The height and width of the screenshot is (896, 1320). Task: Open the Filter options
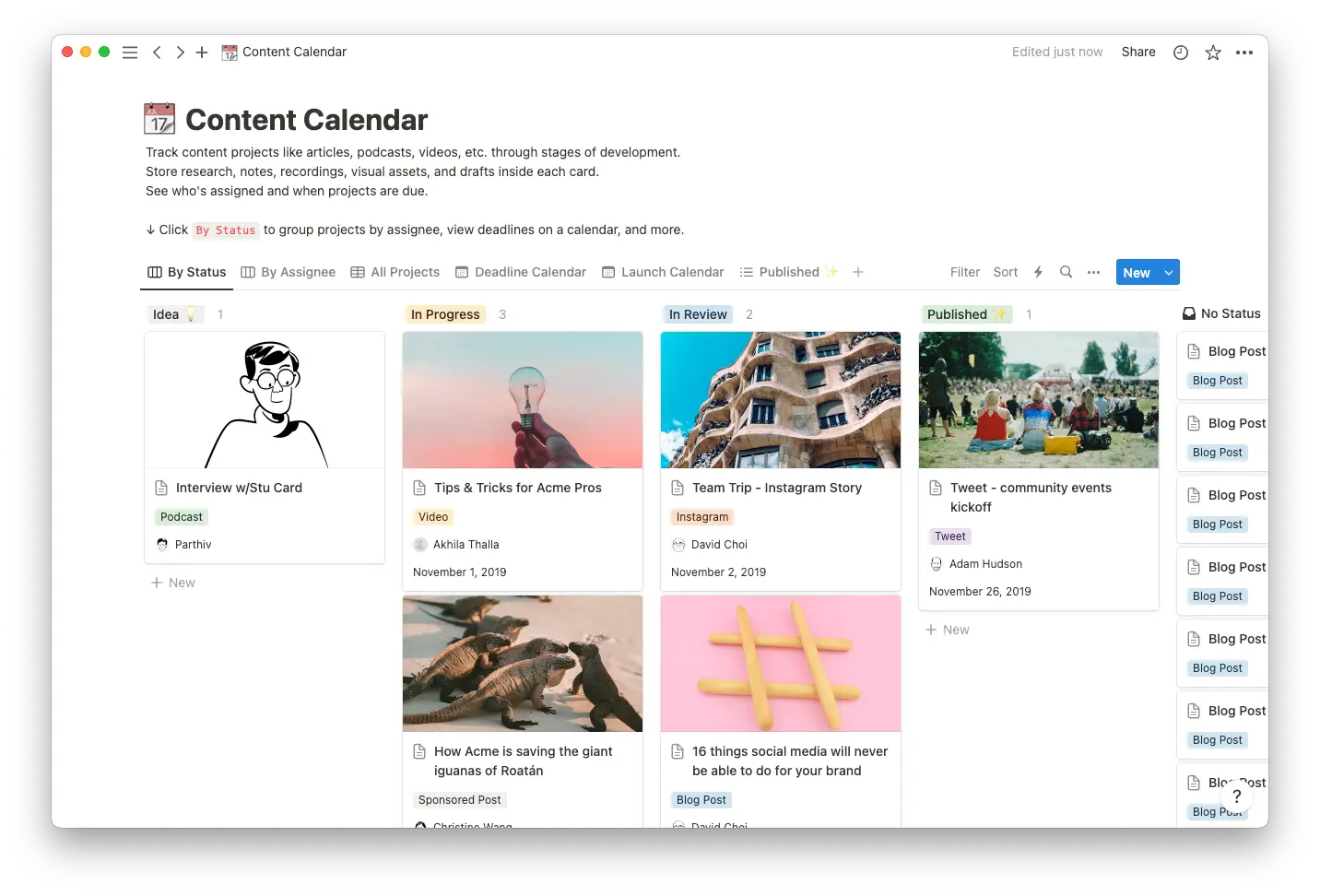pyautogui.click(x=964, y=272)
